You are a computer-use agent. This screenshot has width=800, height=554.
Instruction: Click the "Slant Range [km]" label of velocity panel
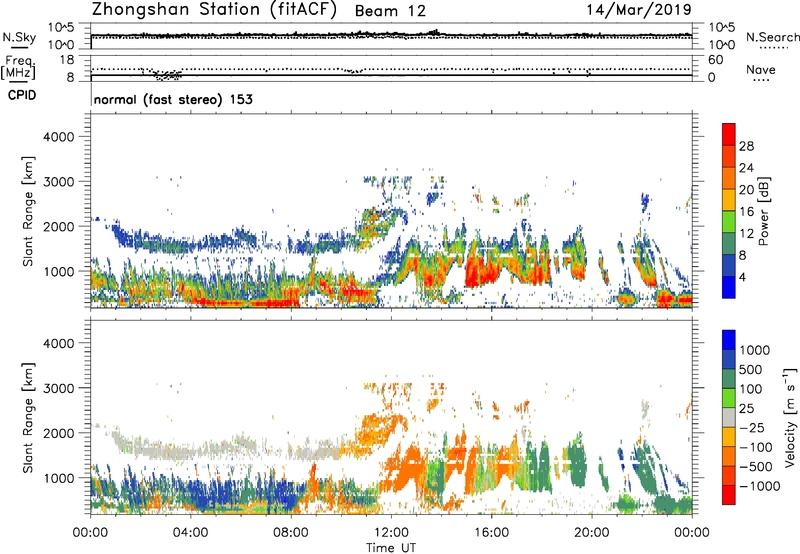click(x=28, y=418)
